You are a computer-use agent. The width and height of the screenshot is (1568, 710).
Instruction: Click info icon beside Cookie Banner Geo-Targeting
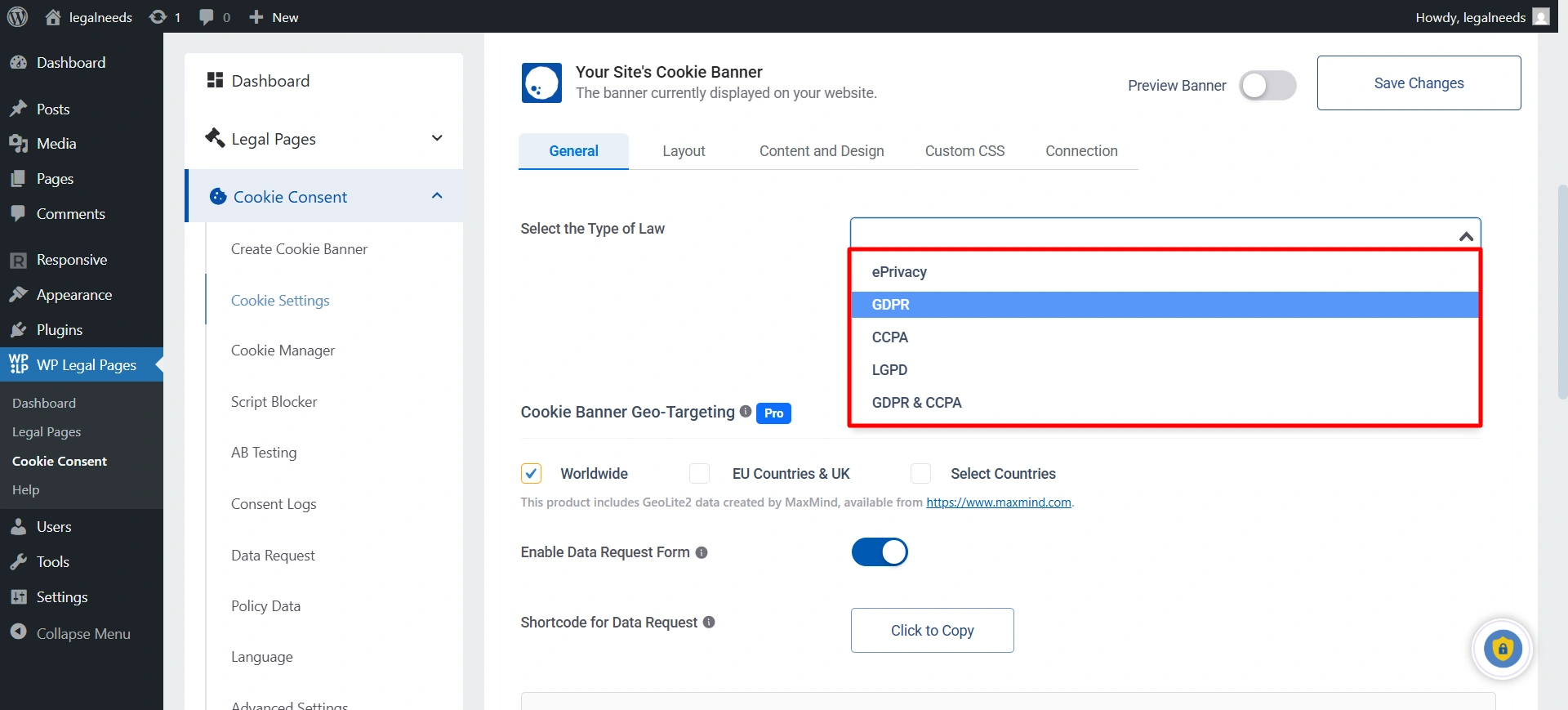[x=746, y=412]
